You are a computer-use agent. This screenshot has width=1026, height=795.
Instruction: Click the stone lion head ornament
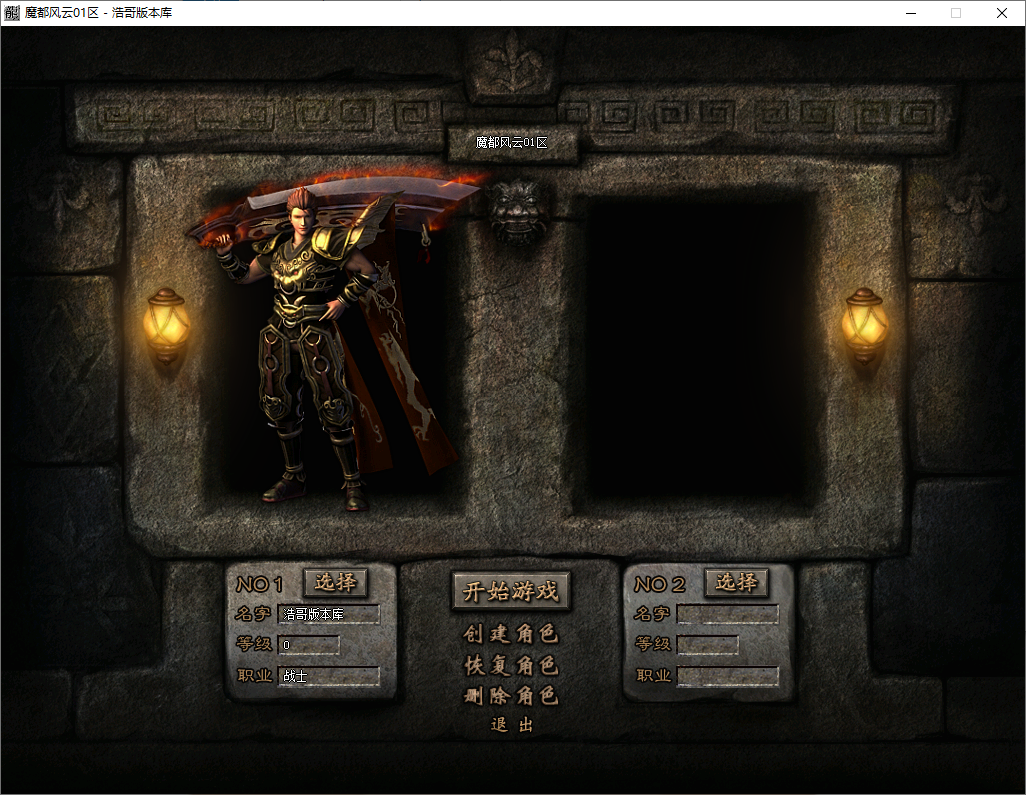[517, 211]
